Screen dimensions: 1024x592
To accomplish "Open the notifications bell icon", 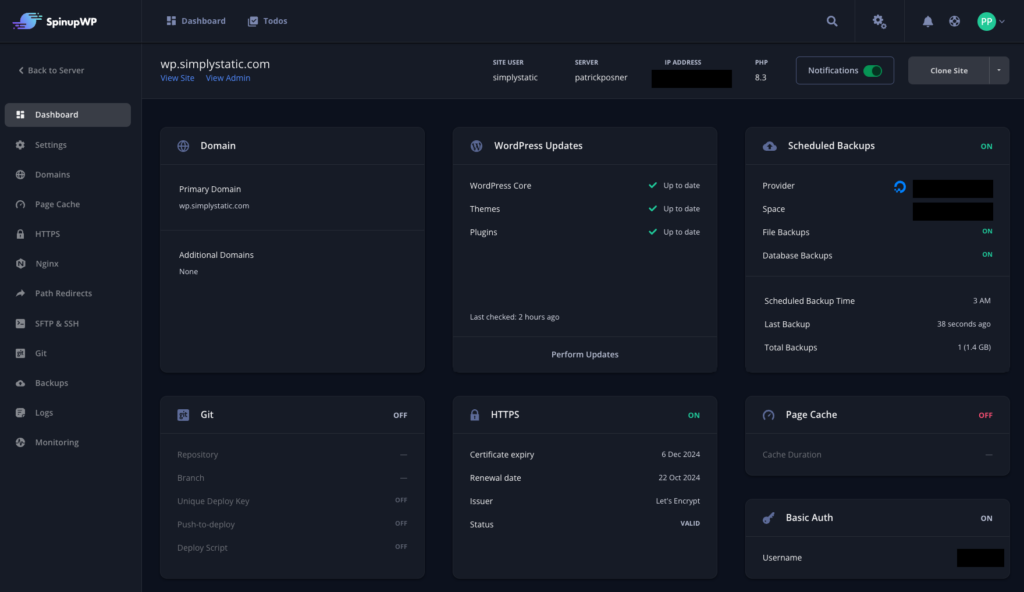I will coord(927,21).
